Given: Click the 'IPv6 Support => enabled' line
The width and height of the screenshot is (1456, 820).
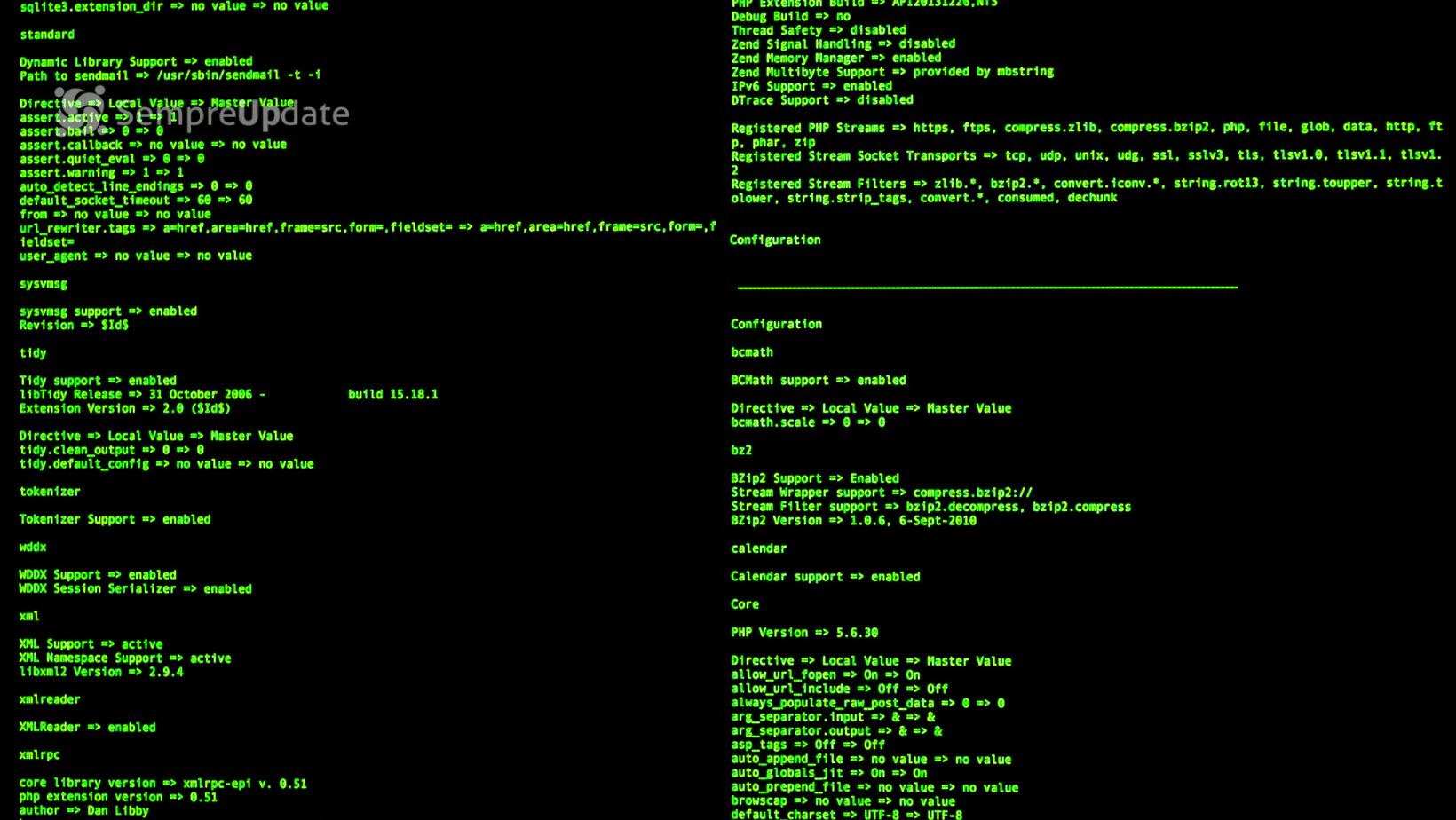Looking at the screenshot, I should click(x=811, y=86).
